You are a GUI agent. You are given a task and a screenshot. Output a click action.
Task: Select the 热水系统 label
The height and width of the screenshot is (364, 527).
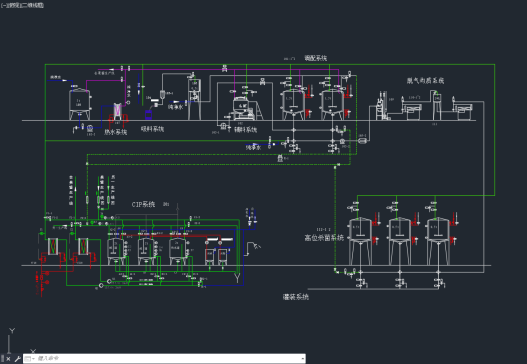[115, 132]
